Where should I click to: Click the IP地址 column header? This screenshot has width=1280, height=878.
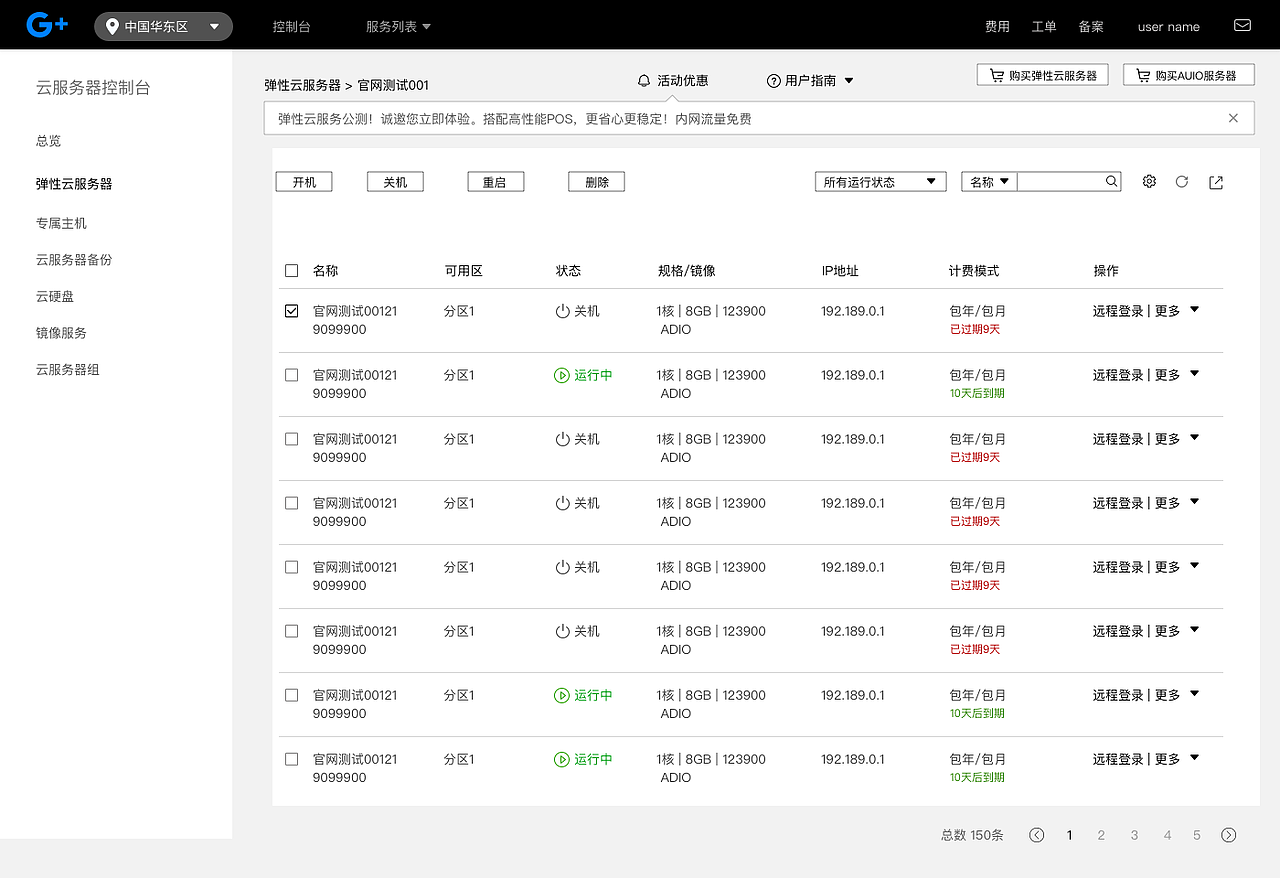[x=840, y=271]
